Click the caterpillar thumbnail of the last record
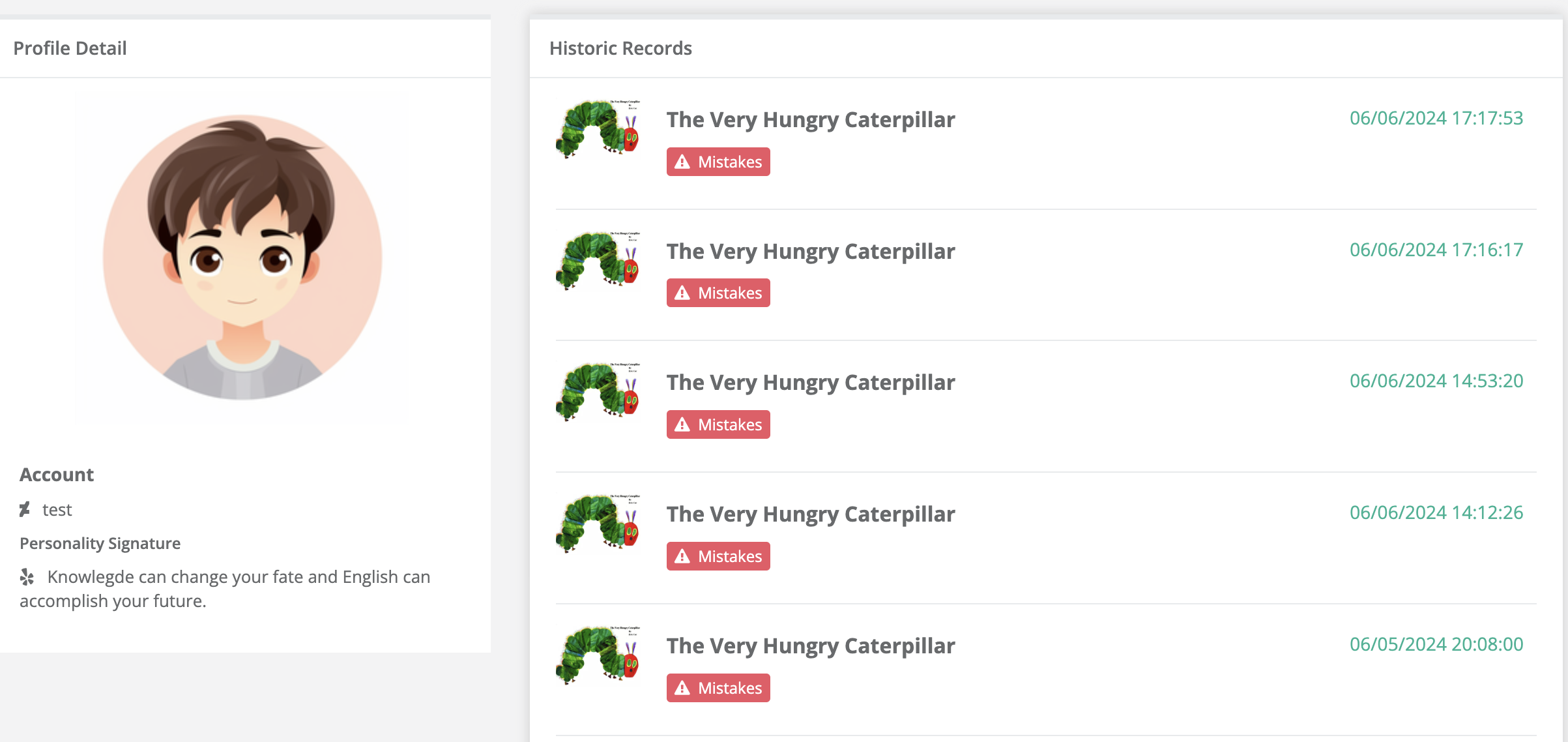The height and width of the screenshot is (742, 1568). [598, 655]
